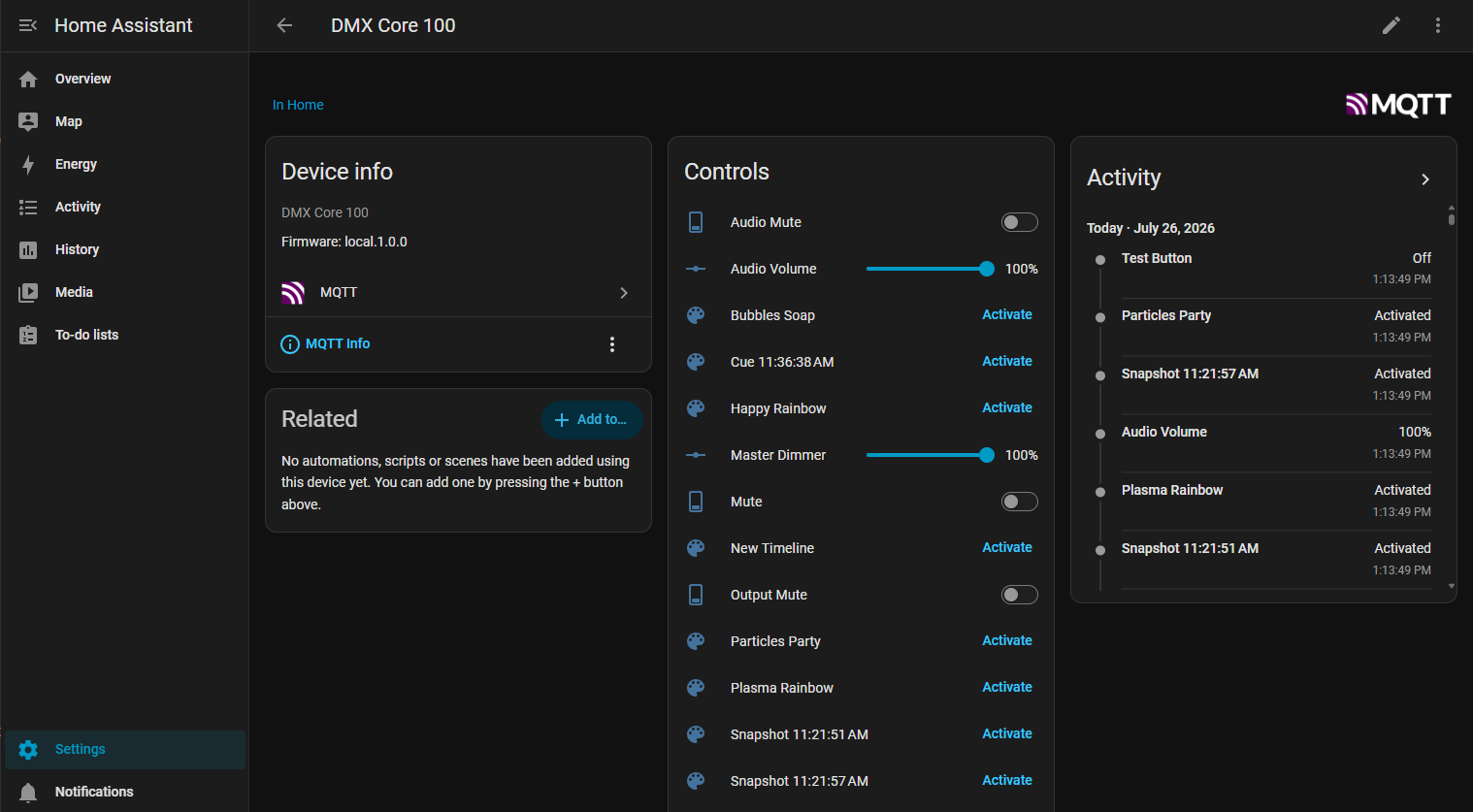Open the MQTT Info link
The height and width of the screenshot is (812, 1473).
tap(338, 343)
